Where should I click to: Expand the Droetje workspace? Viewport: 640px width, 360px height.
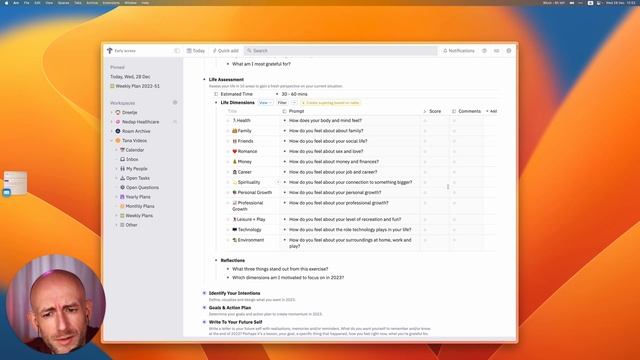pyautogui.click(x=112, y=112)
